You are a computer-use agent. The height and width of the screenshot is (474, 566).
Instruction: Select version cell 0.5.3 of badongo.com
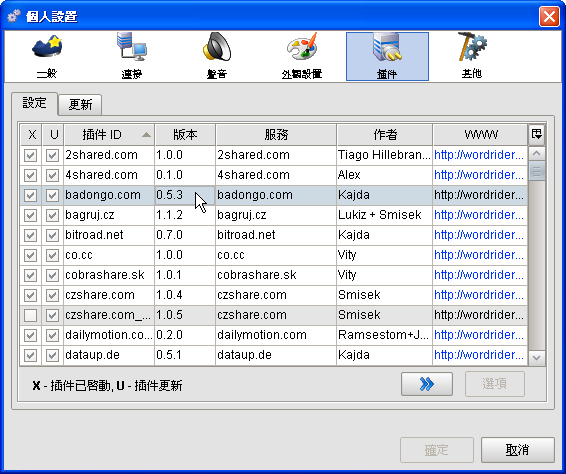[185, 195]
